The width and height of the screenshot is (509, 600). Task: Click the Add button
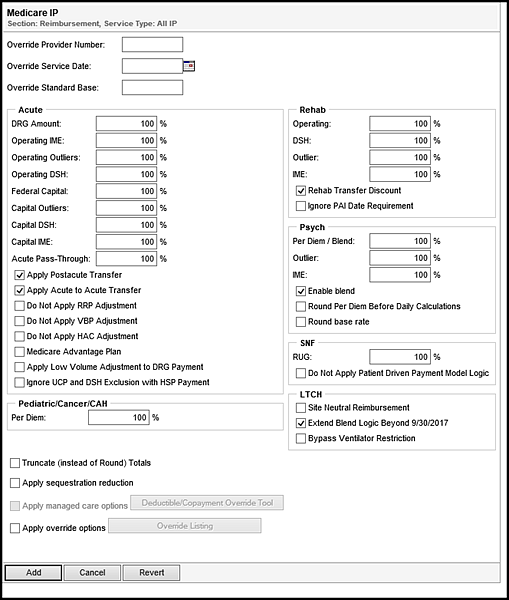click(33, 572)
